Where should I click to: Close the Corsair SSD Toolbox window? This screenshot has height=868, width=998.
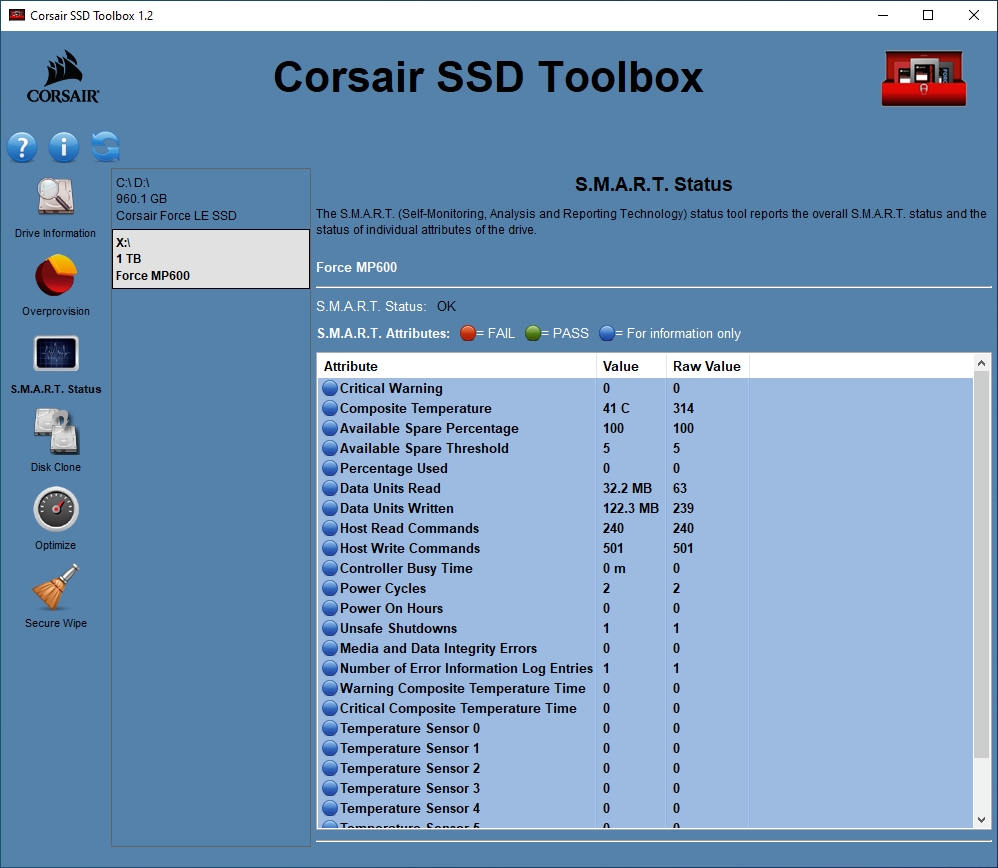click(974, 15)
